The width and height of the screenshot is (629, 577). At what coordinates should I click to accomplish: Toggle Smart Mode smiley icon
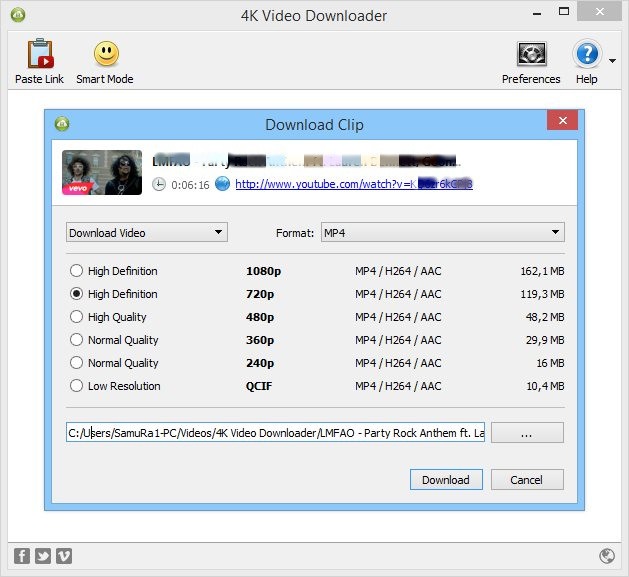point(106,53)
